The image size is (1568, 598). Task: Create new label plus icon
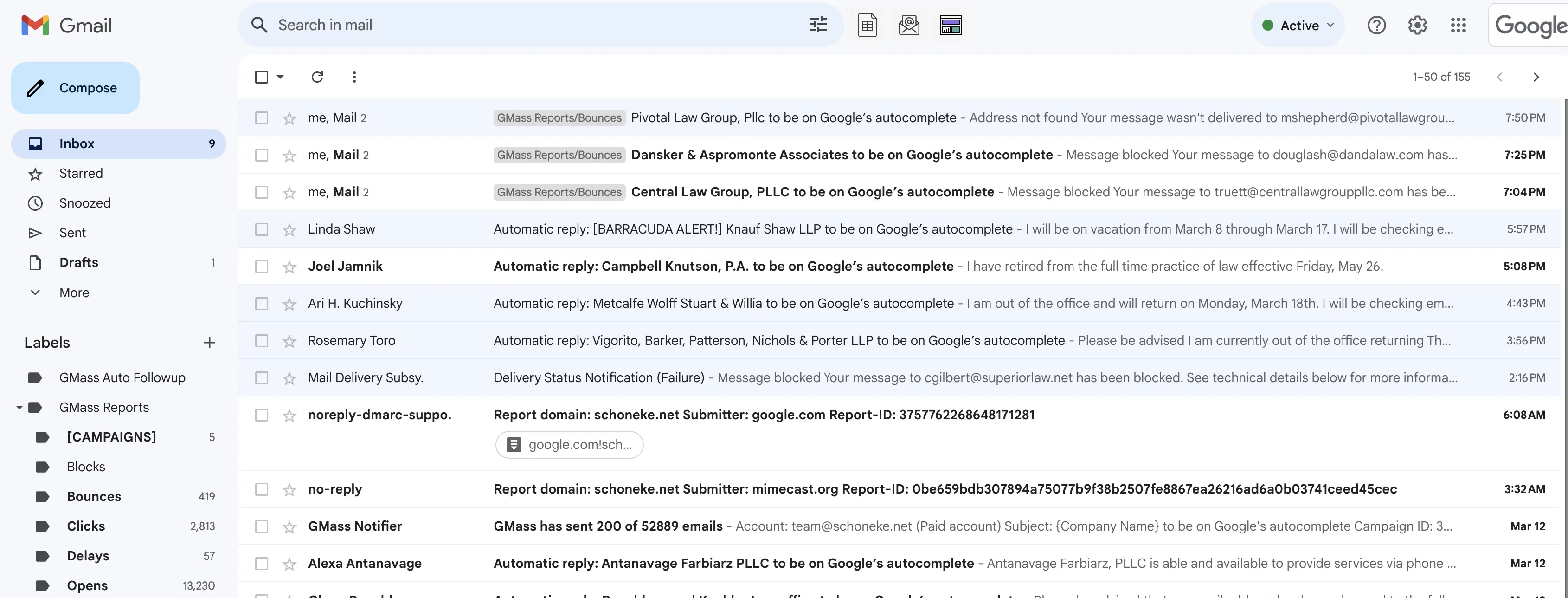(x=209, y=343)
